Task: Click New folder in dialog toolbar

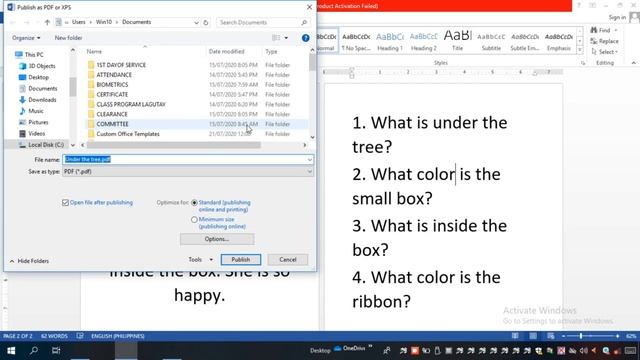Action: pos(68,38)
